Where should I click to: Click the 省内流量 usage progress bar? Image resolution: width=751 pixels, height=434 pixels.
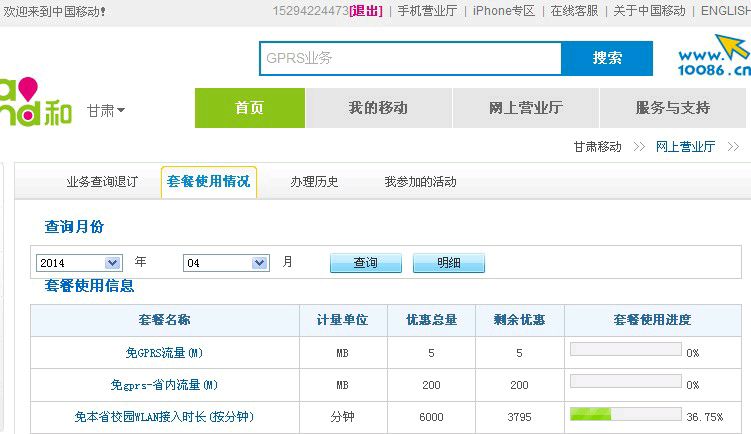626,381
